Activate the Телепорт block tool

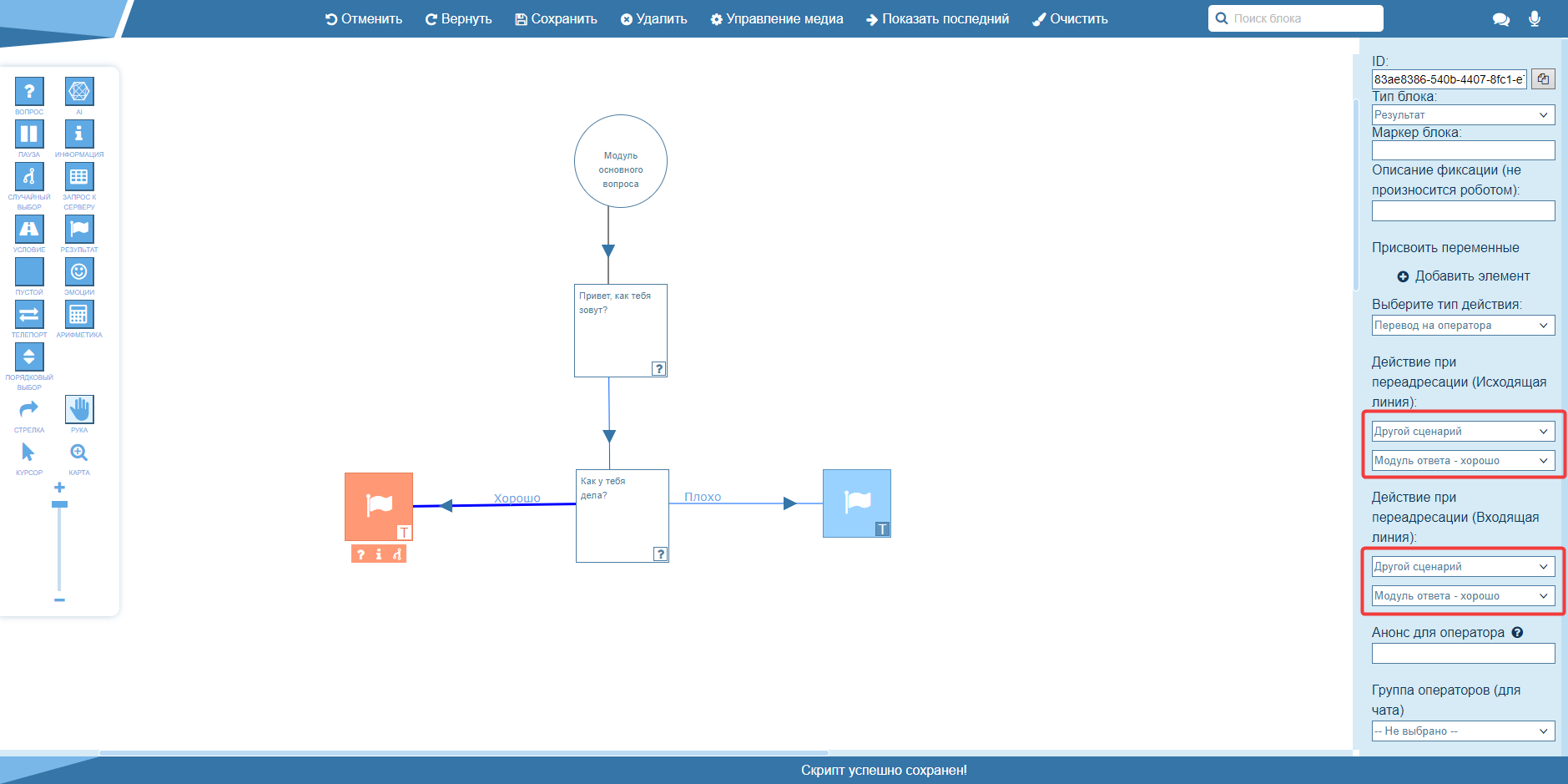click(x=29, y=314)
